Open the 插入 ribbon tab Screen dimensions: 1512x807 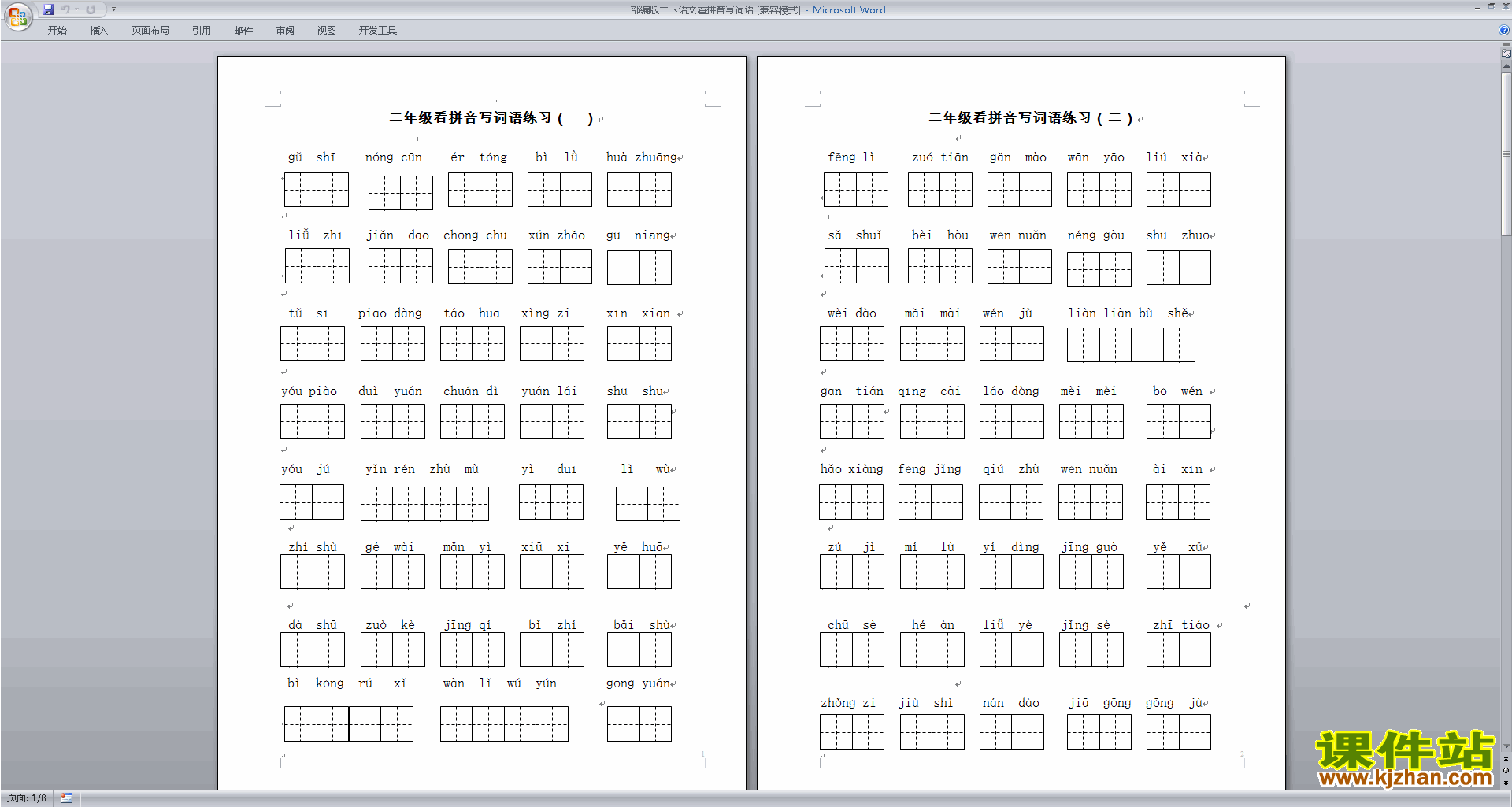(x=98, y=30)
